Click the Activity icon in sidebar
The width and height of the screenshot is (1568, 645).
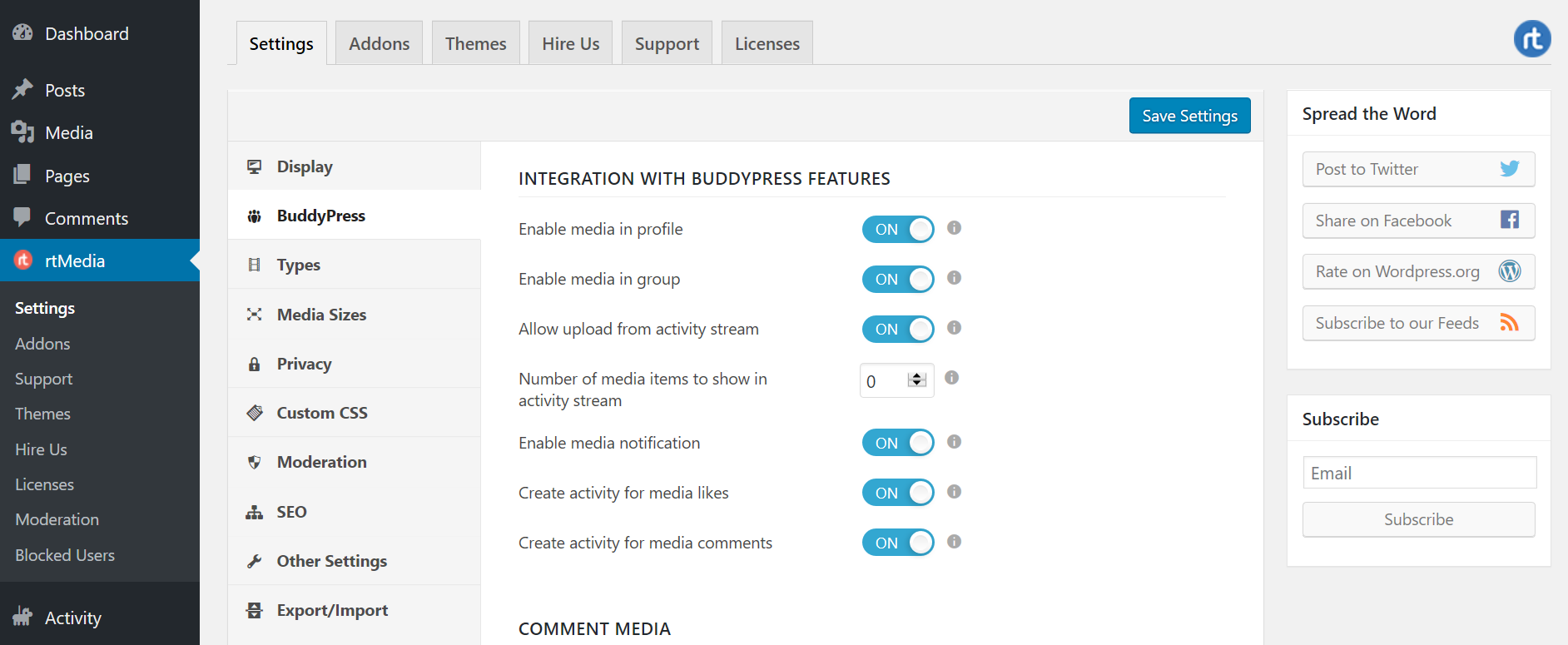[22, 617]
